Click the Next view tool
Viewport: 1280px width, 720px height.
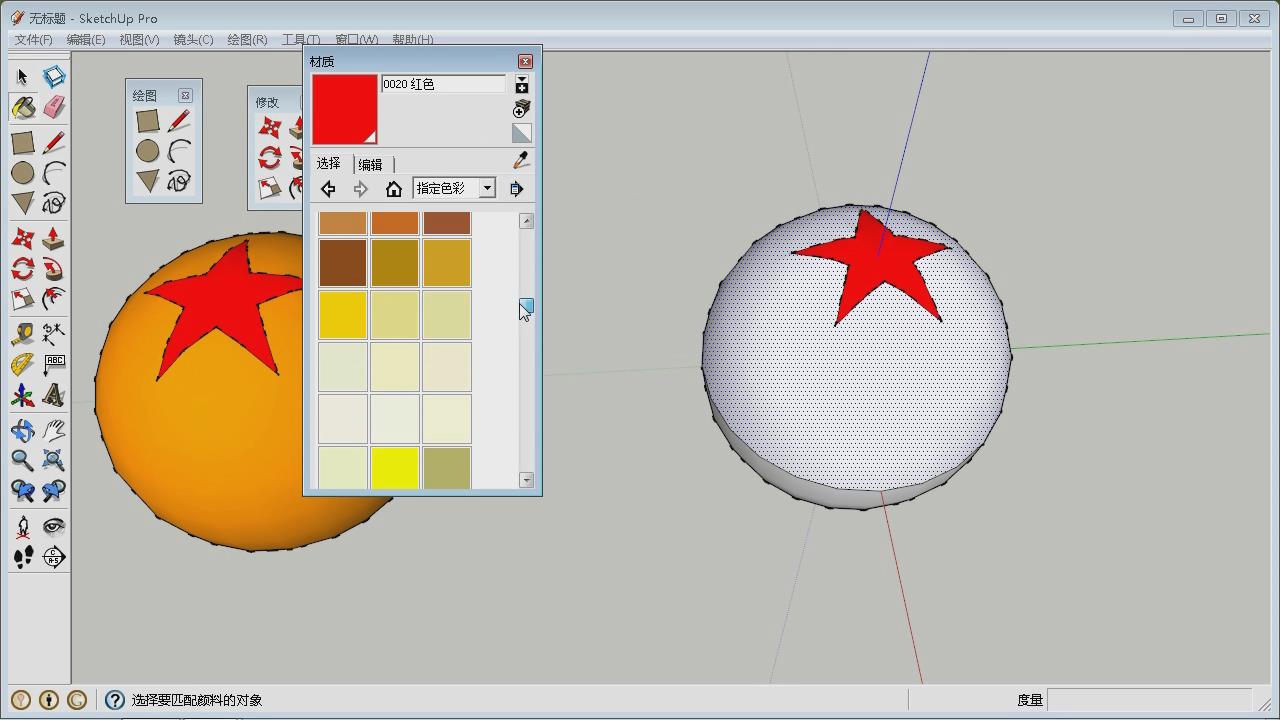54,491
